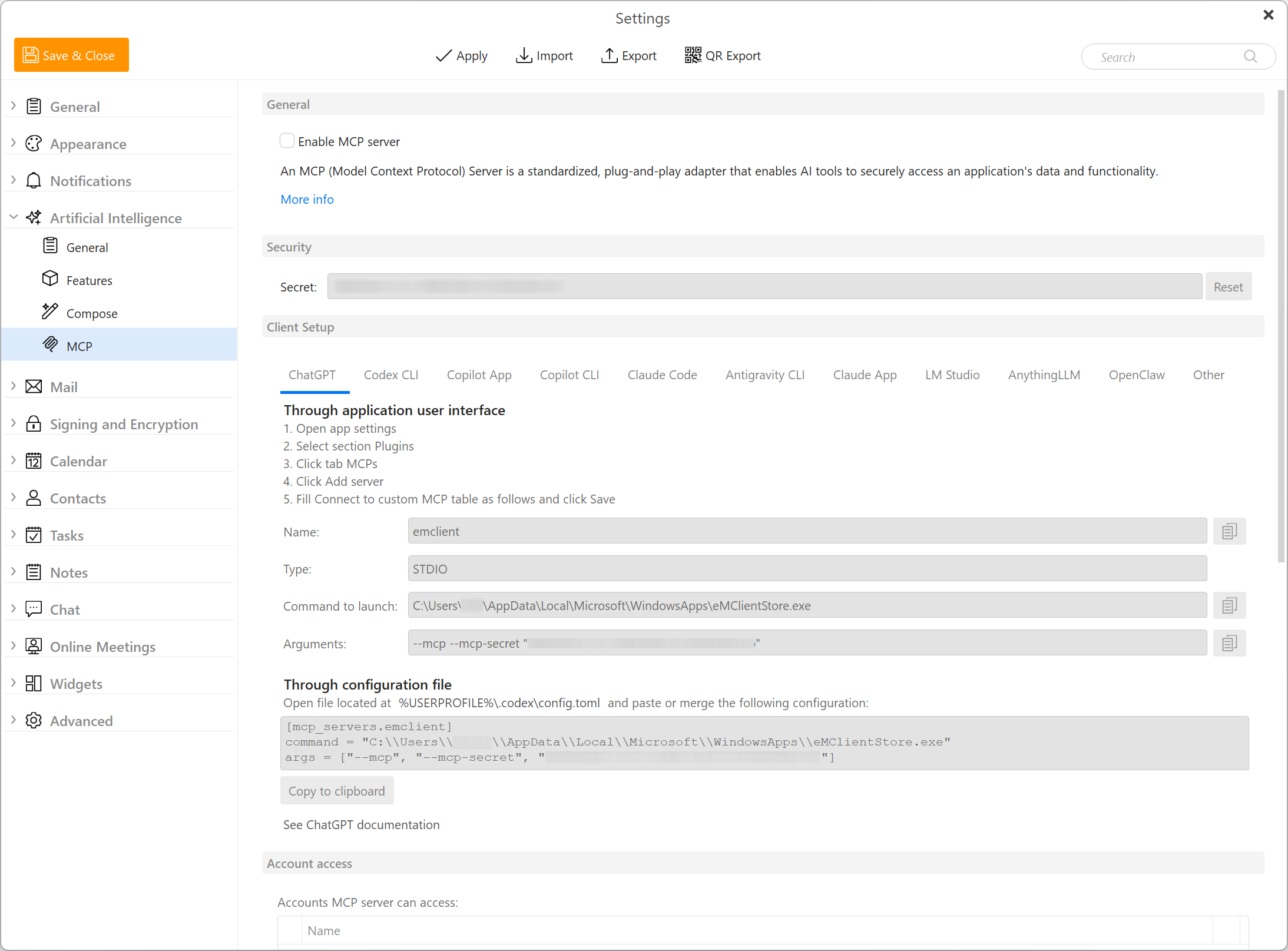
Task: Open the Antigravity CLI tab
Action: pos(765,375)
